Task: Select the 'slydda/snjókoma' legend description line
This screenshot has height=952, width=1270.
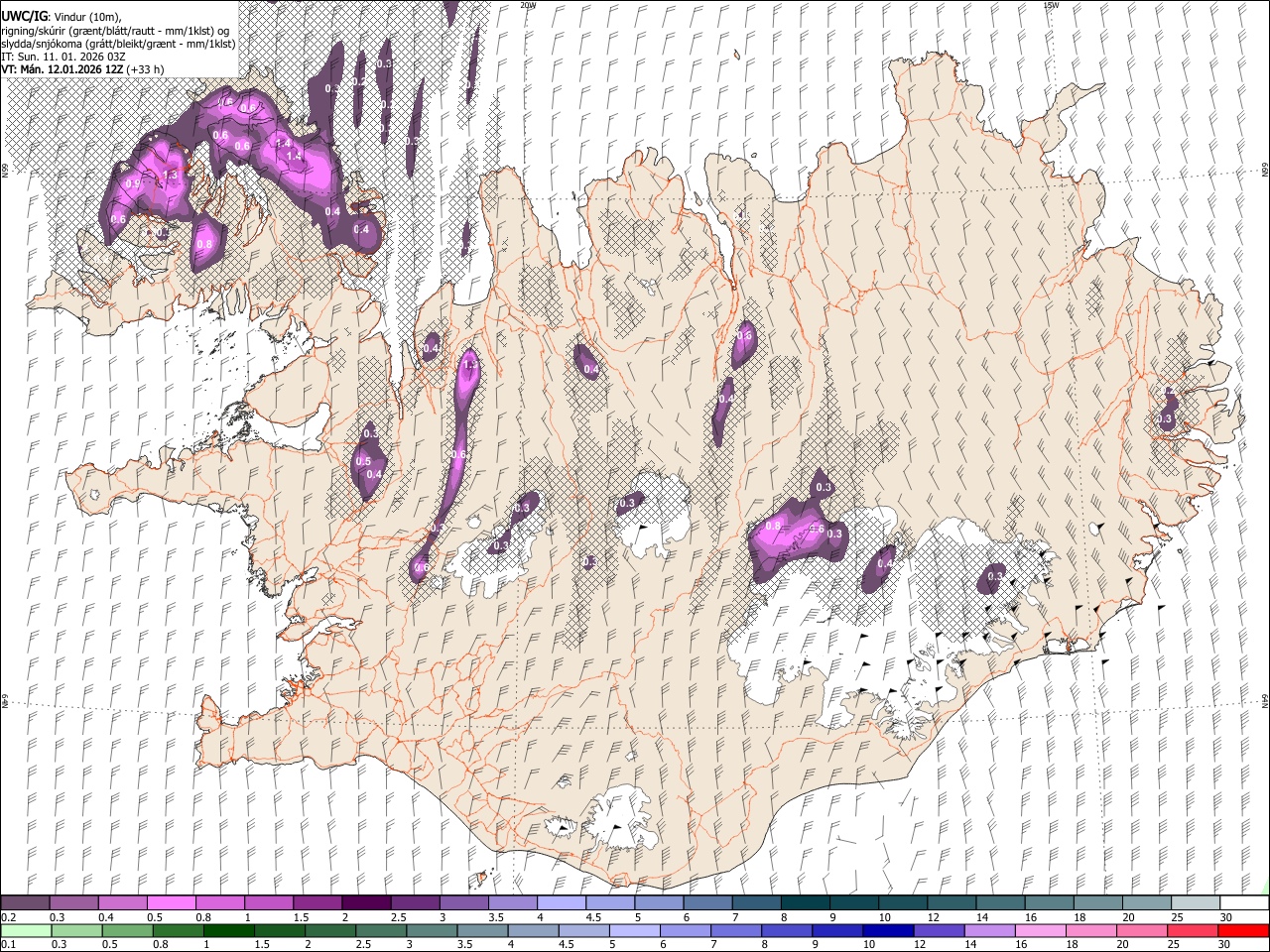Action: 118,44
